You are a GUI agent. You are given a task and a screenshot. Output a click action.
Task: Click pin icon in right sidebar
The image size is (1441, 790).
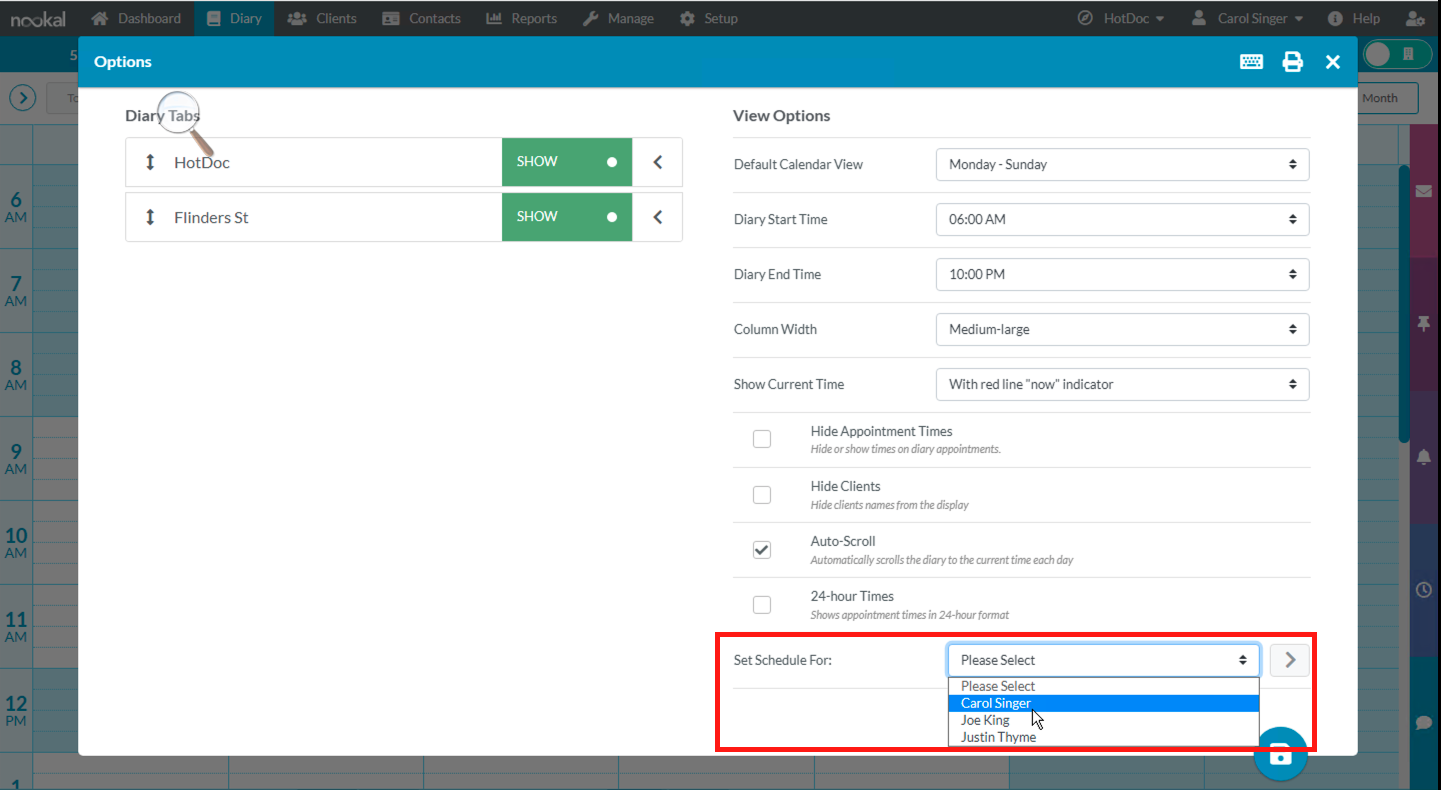point(1424,323)
